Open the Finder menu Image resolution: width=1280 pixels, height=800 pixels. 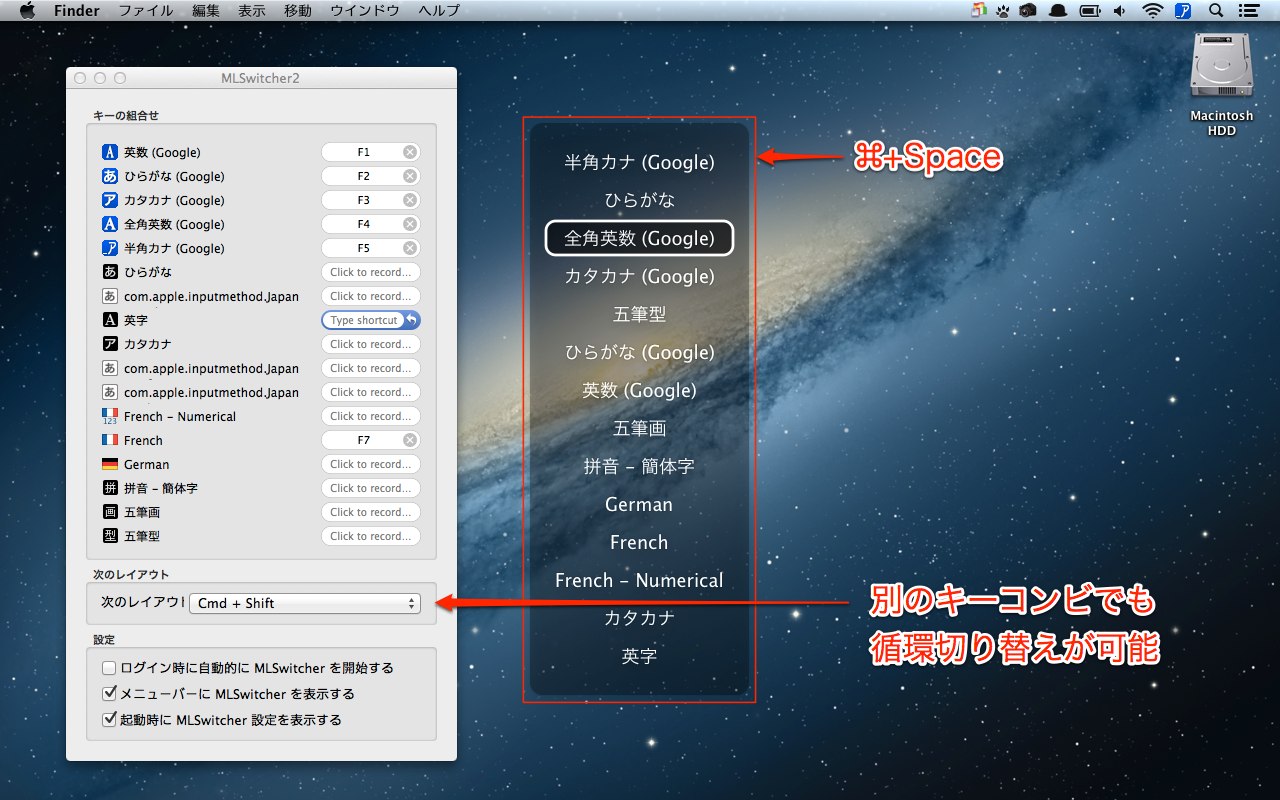tap(77, 11)
